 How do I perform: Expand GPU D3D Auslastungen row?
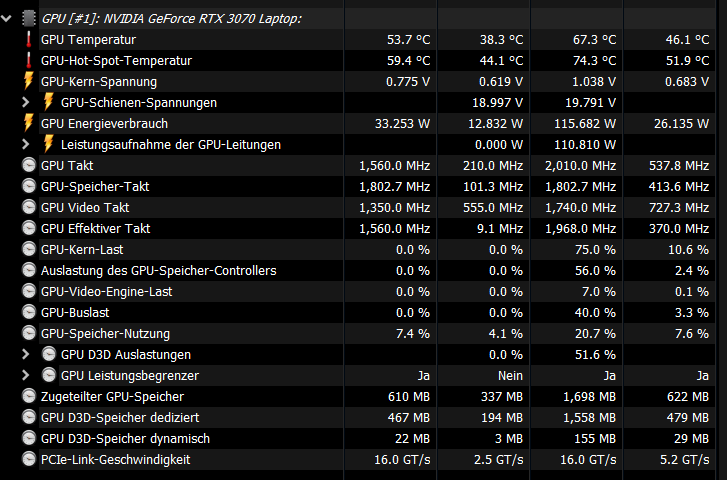pyautogui.click(x=26, y=355)
